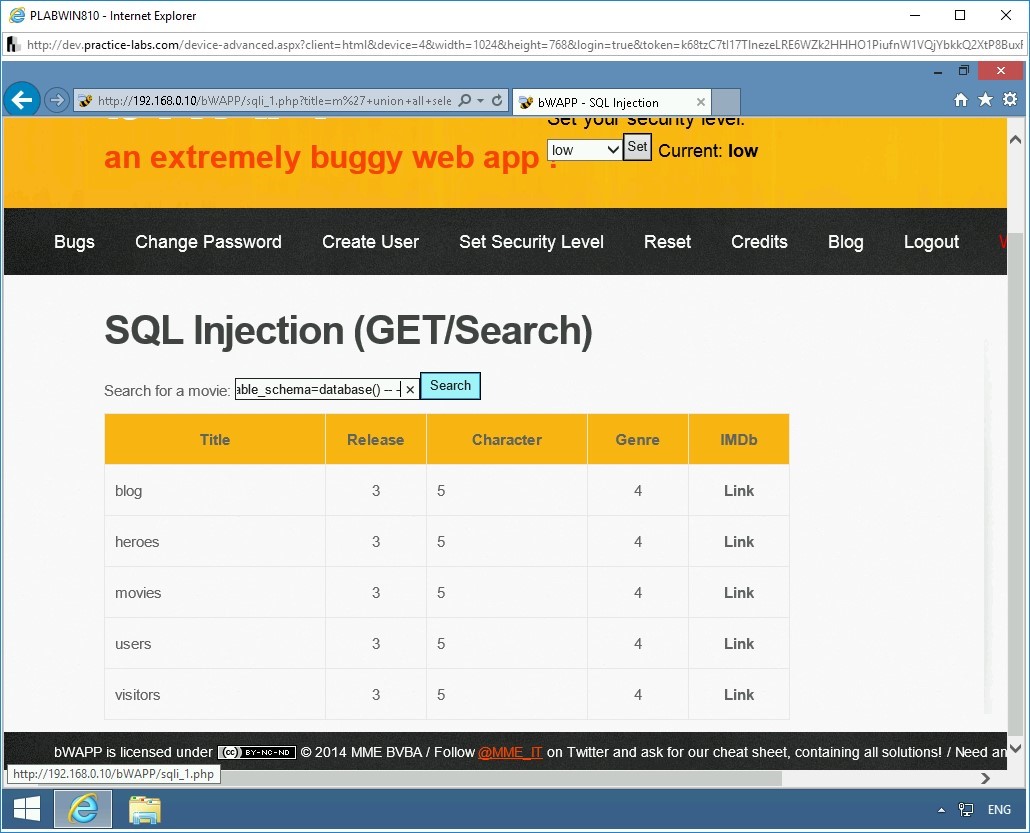Viewport: 1030px width, 833px height.
Task: Click the Windows Start button
Action: tap(25, 809)
